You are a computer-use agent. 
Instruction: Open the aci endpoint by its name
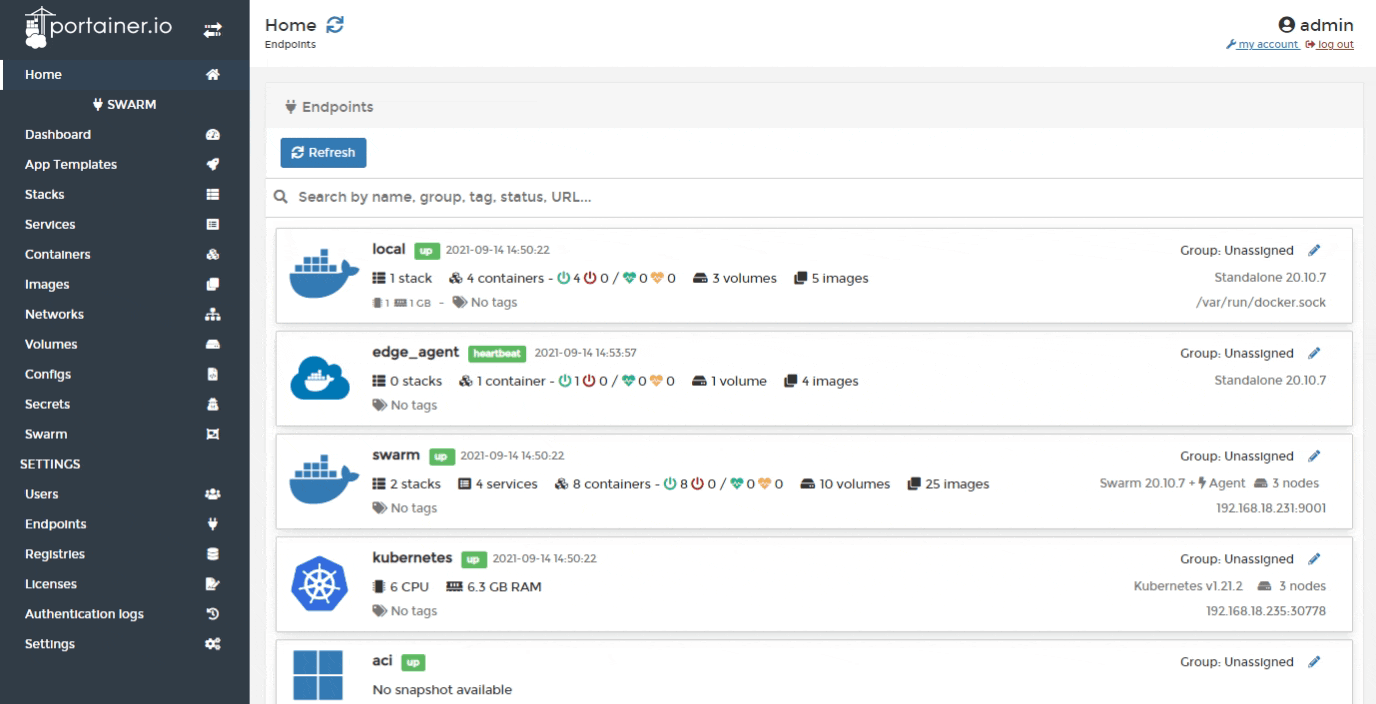pyautogui.click(x=382, y=660)
